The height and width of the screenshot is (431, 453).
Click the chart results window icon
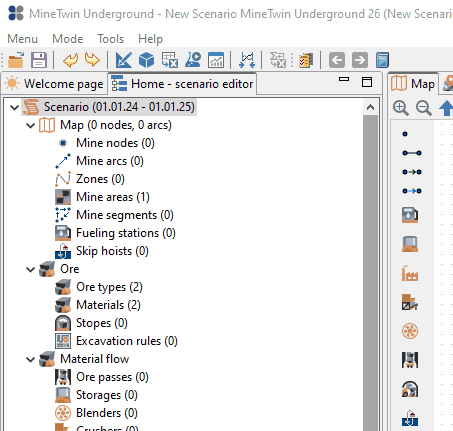(x=216, y=60)
